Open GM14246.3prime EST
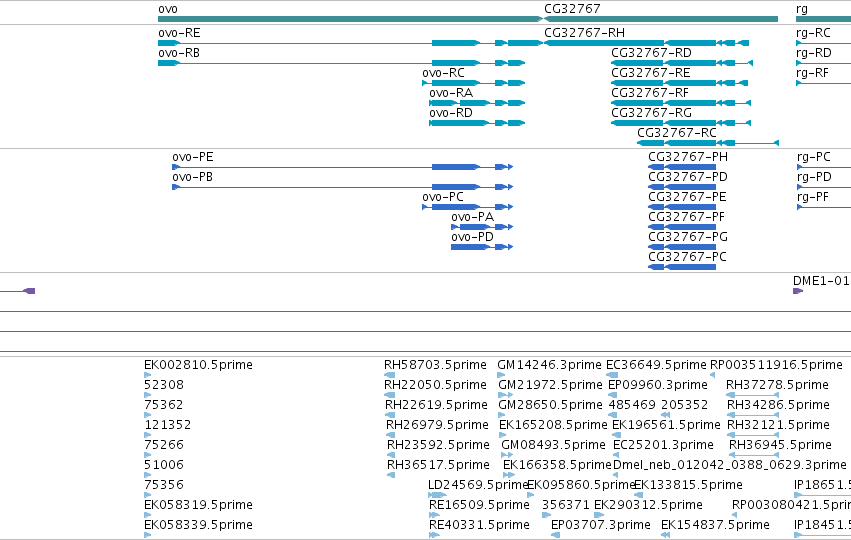The image size is (851, 540). 501,375
